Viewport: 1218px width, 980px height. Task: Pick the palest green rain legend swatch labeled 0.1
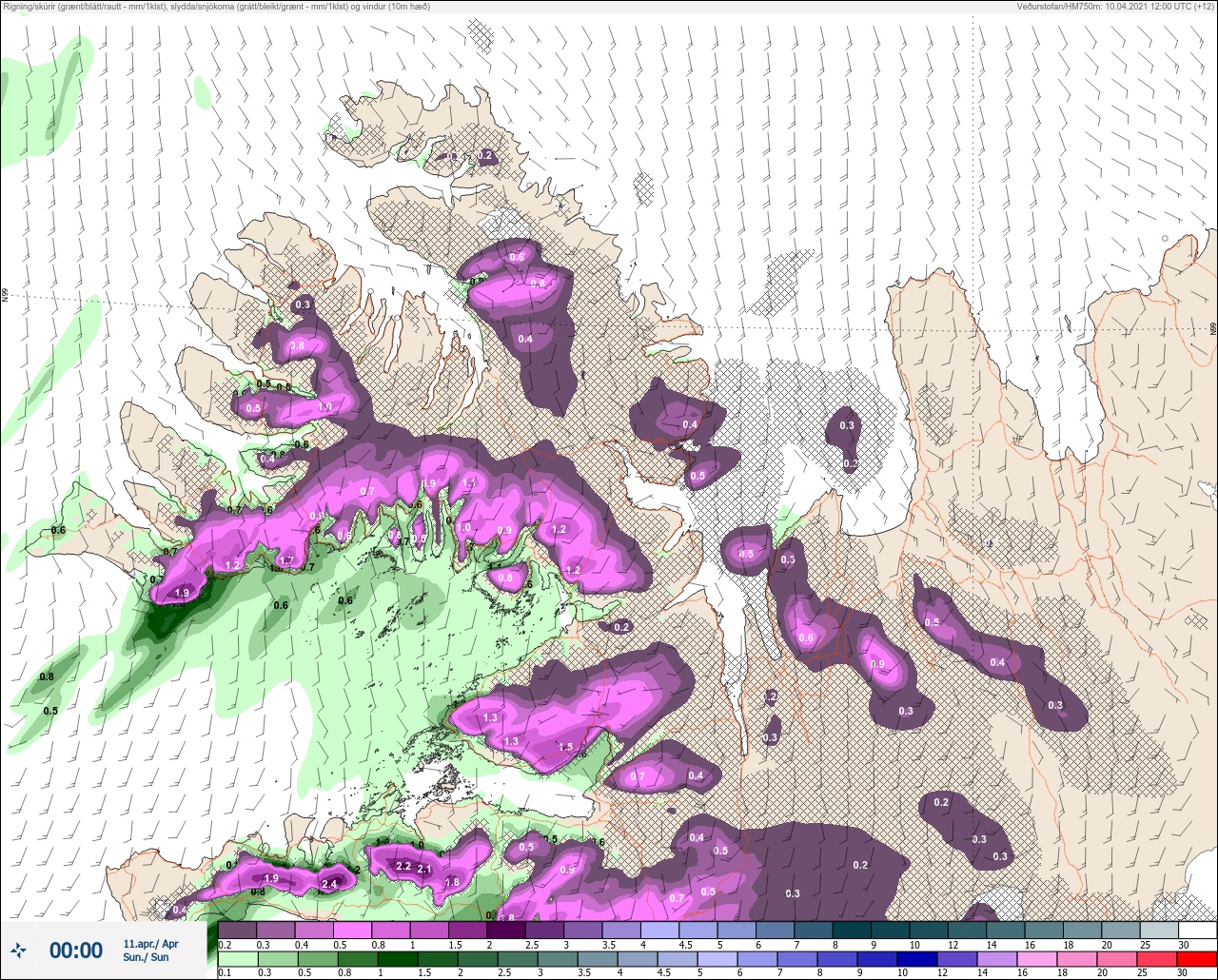click(x=238, y=960)
